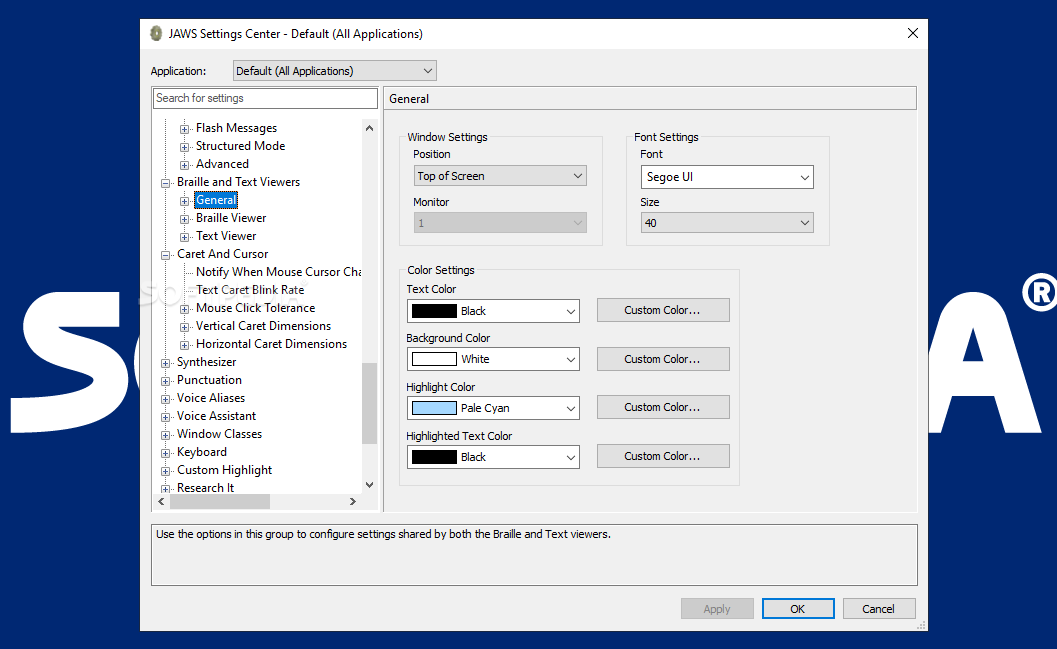Select Custom Highlight in the tree
Screen dimensions: 1057x649
pyautogui.click(x=224, y=470)
